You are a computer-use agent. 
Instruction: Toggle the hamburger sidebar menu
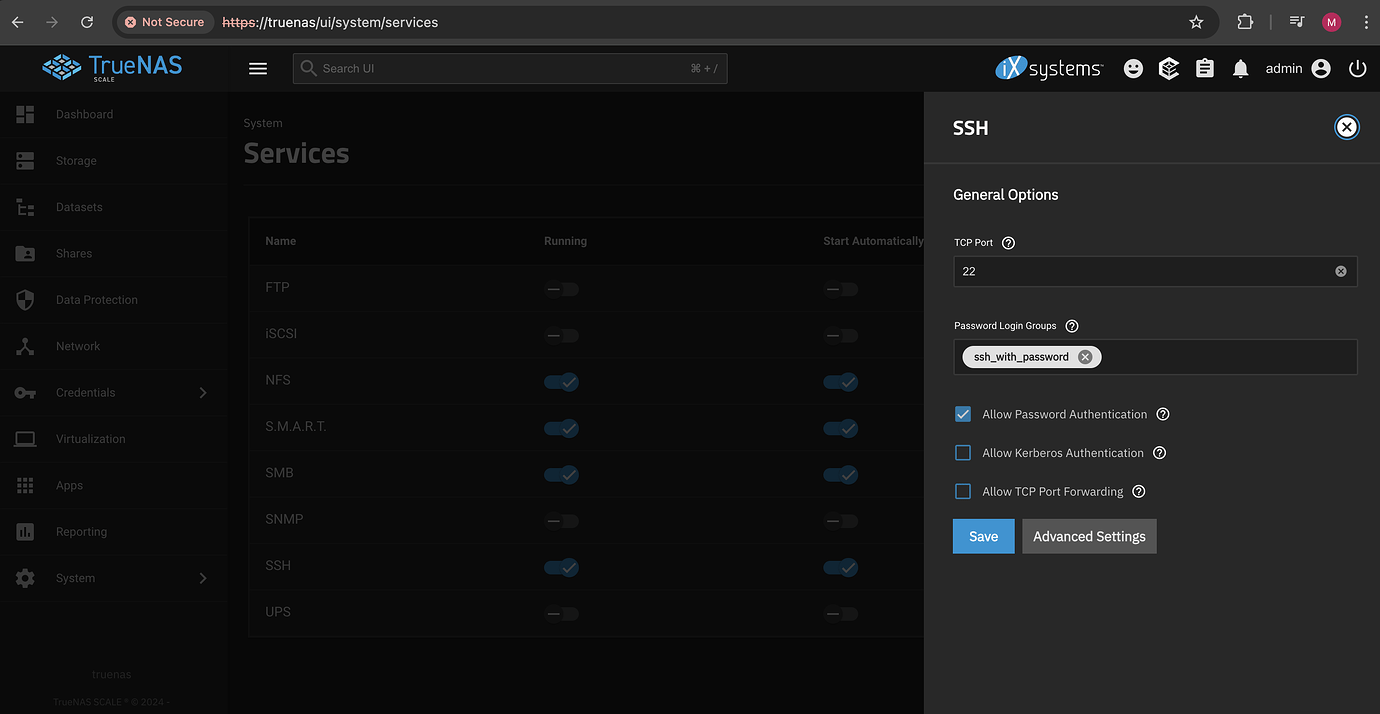click(258, 68)
